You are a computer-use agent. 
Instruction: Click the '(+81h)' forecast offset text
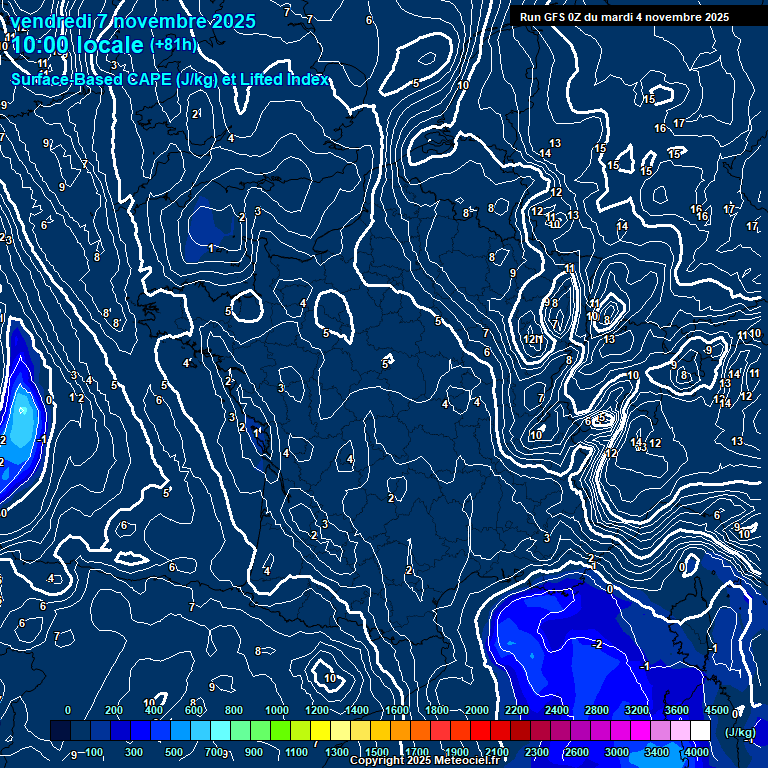(x=173, y=45)
